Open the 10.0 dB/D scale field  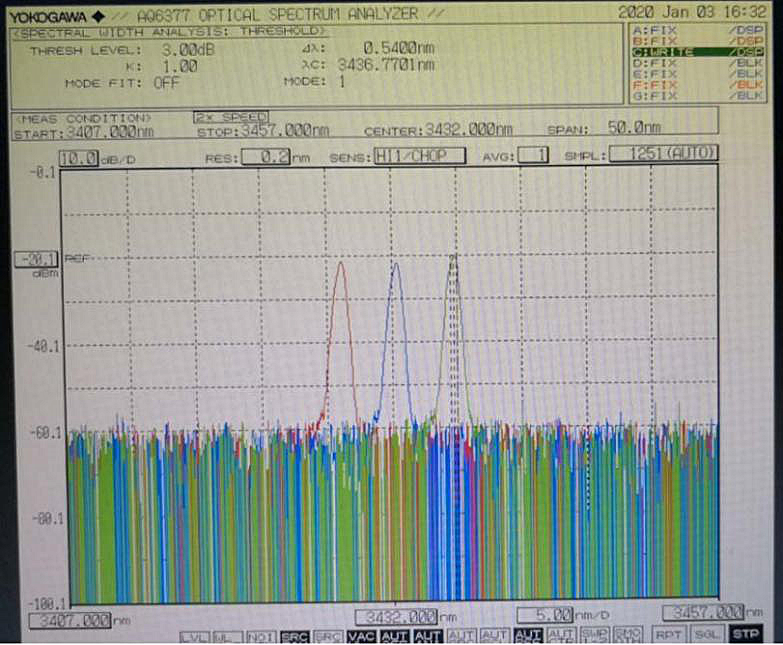[78, 158]
